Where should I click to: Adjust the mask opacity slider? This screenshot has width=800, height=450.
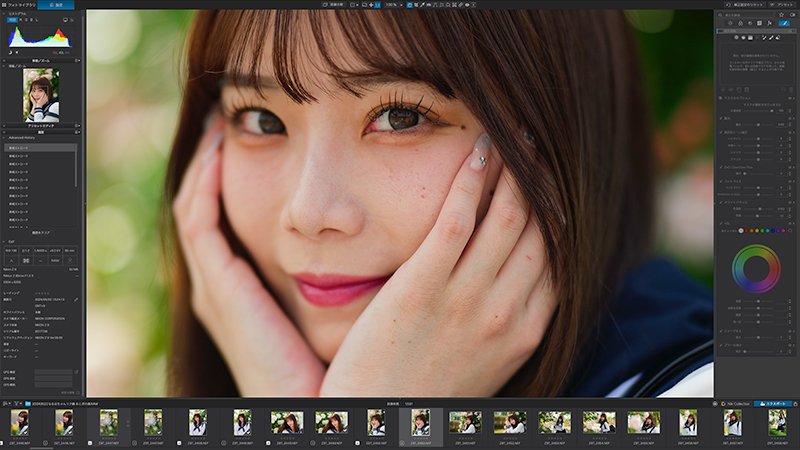coord(771,111)
